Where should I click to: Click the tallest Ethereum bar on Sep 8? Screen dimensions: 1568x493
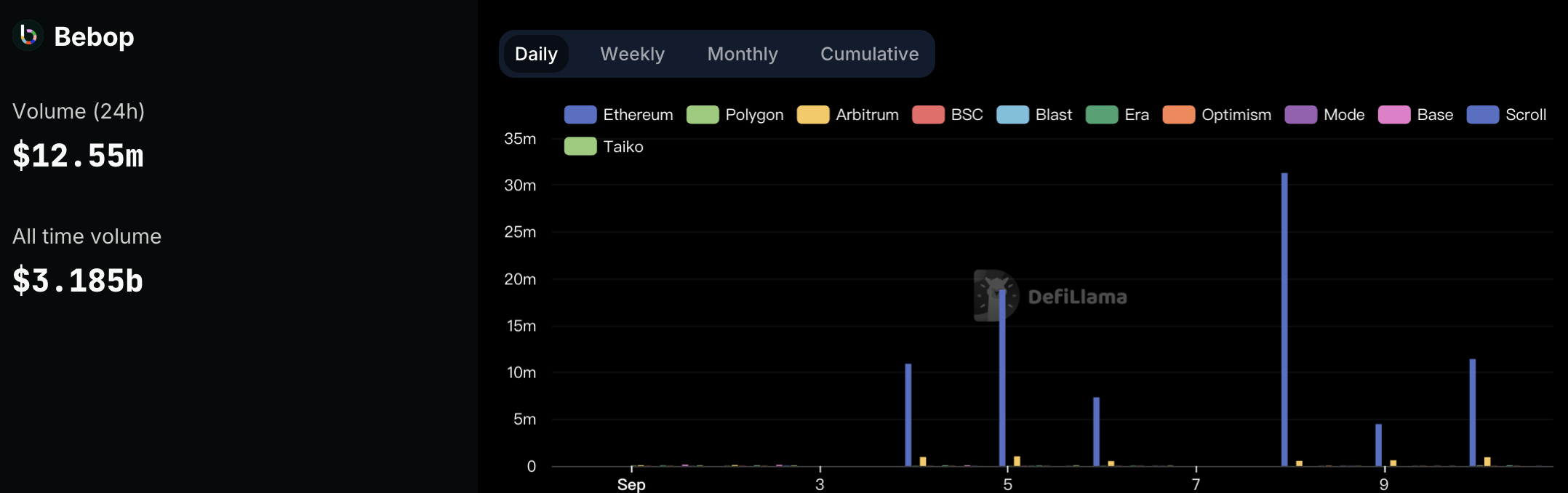pyautogui.click(x=1284, y=319)
